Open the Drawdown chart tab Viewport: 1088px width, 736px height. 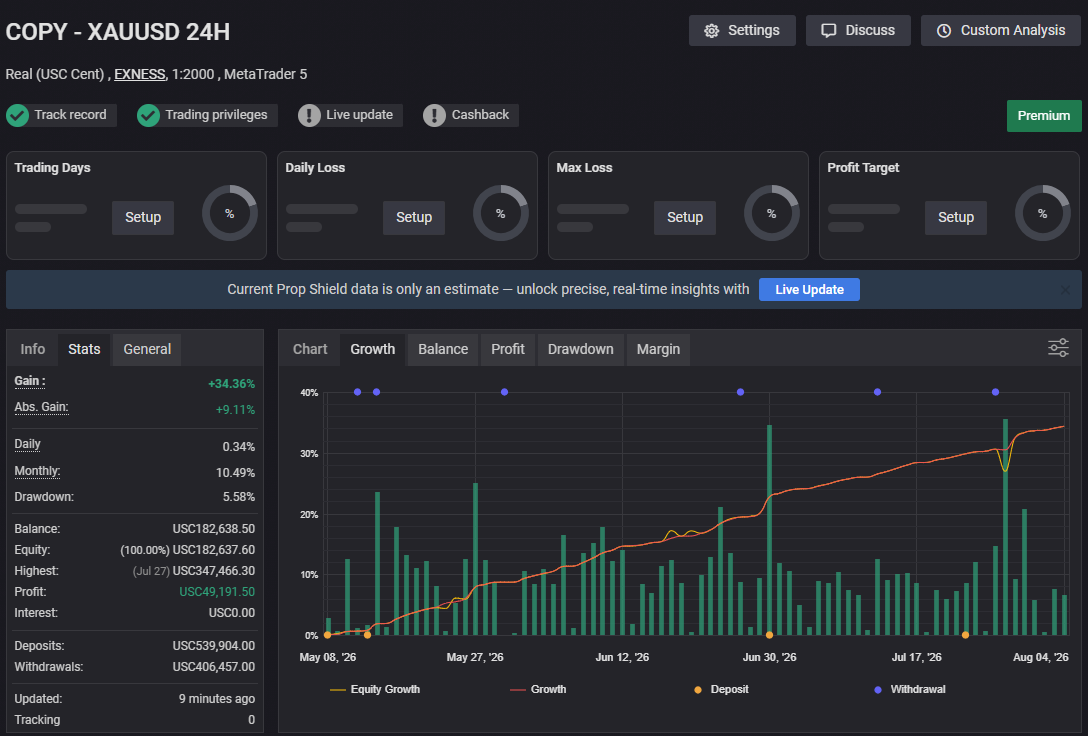coord(581,349)
